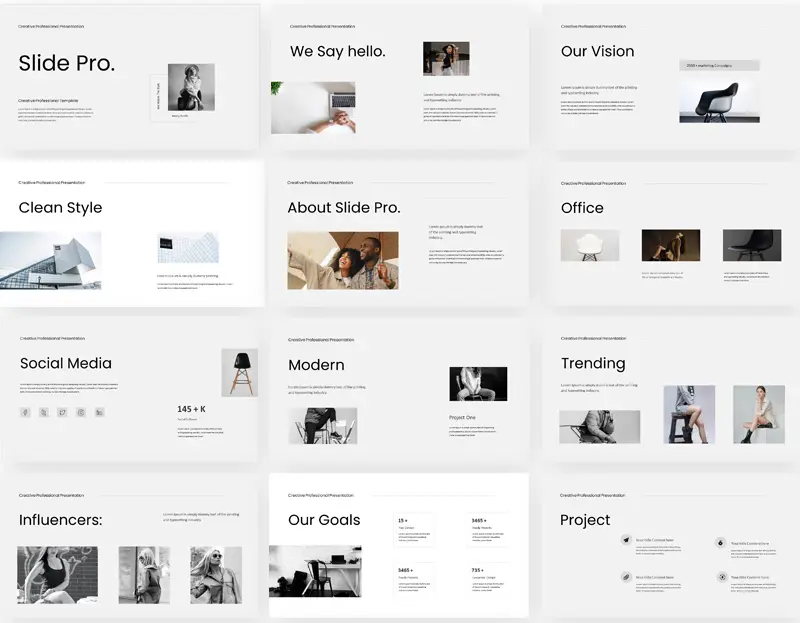
Task: Click the black stool image on Social Media slide
Action: point(239,372)
